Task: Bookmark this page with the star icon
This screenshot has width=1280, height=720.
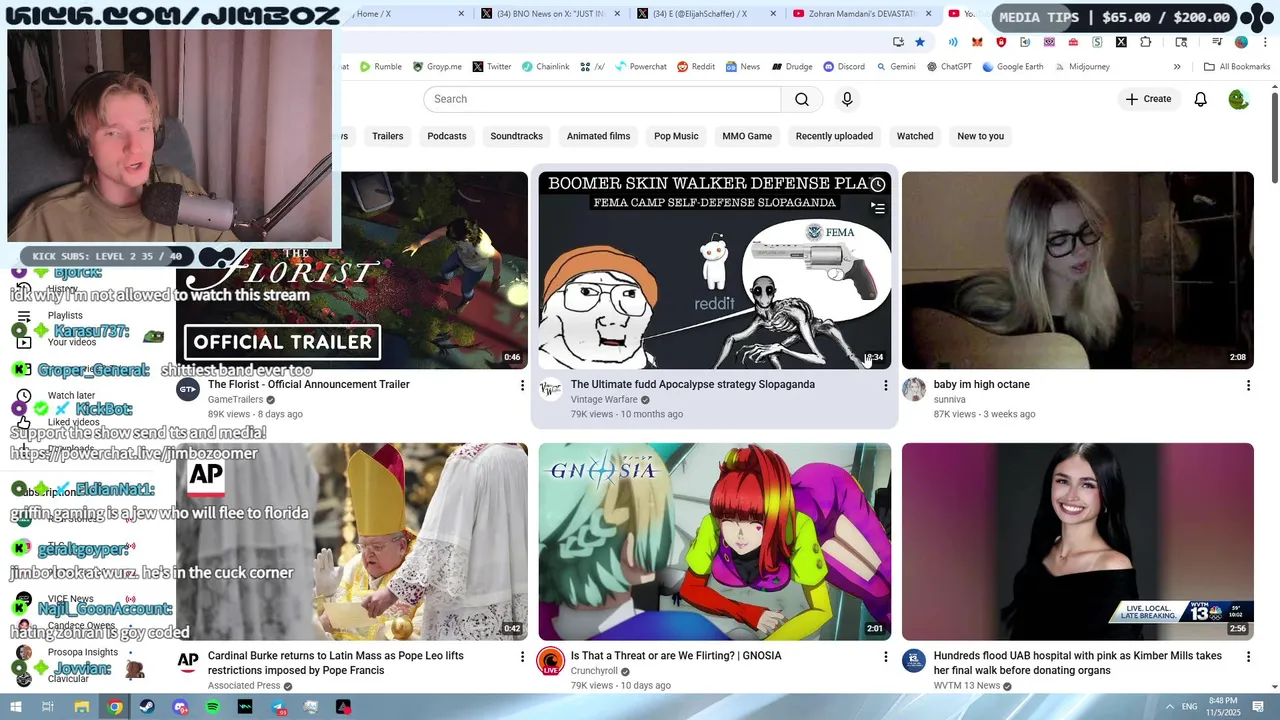Action: tap(919, 42)
